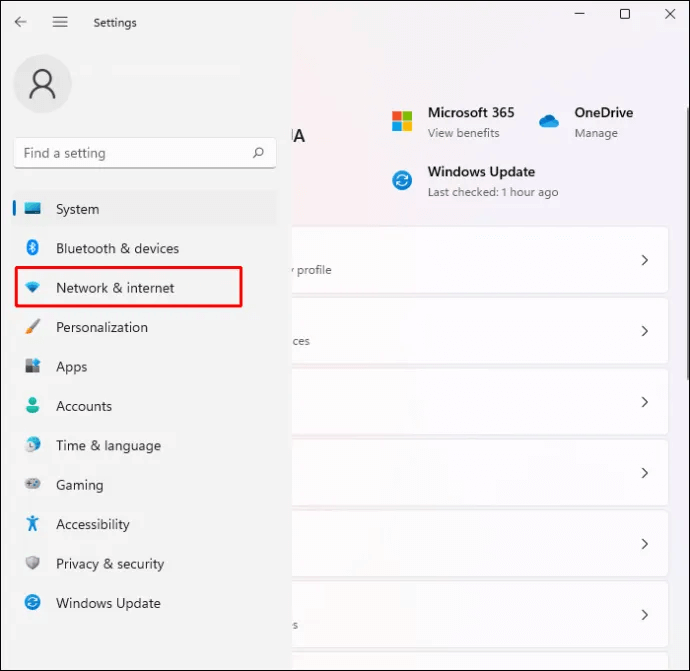The width and height of the screenshot is (690, 671).
Task: Click the Find a setting search box
Action: (x=135, y=153)
